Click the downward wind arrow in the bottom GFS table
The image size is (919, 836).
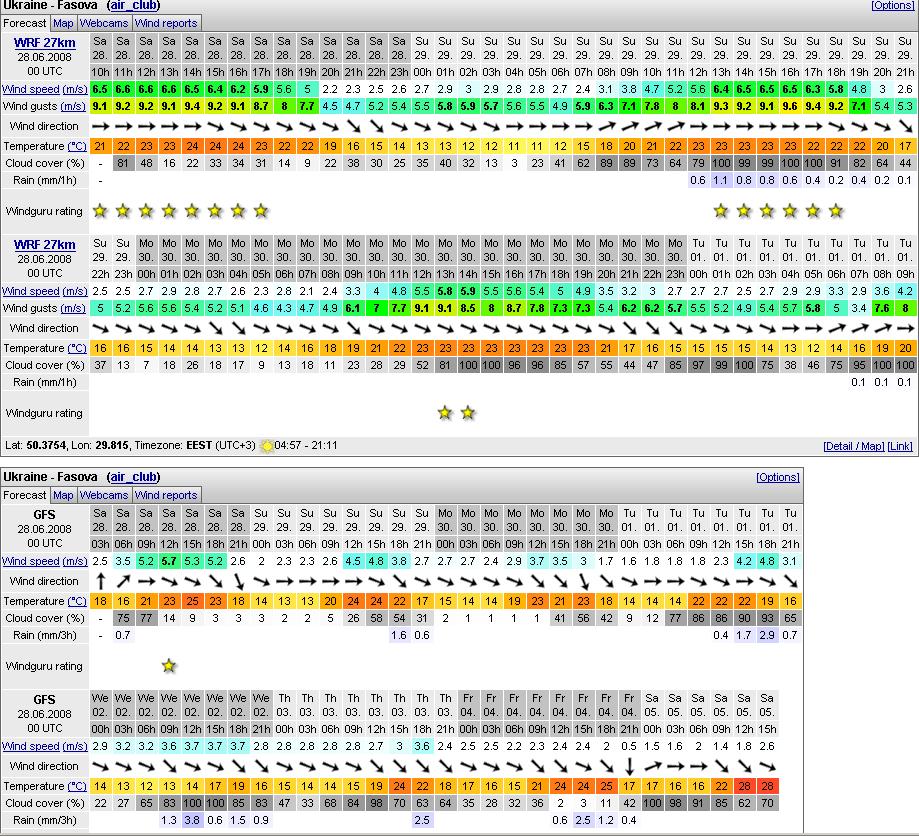(x=629, y=766)
